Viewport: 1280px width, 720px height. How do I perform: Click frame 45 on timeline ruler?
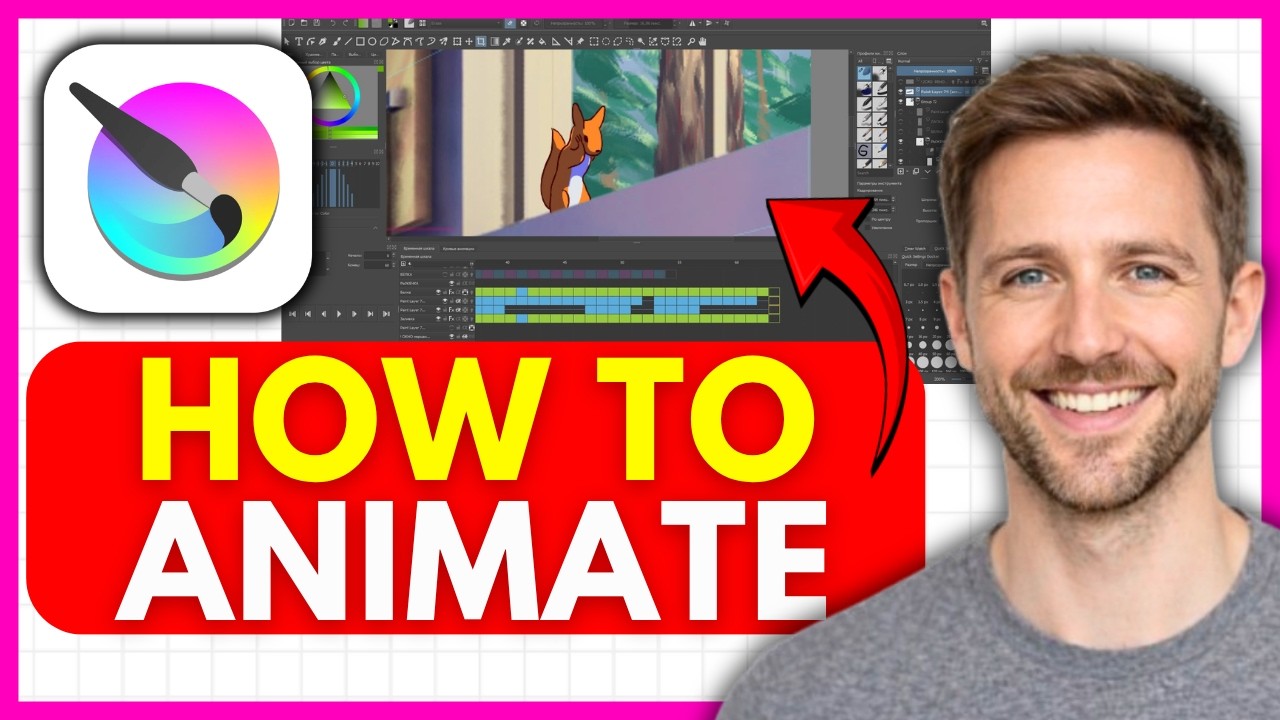(565, 262)
